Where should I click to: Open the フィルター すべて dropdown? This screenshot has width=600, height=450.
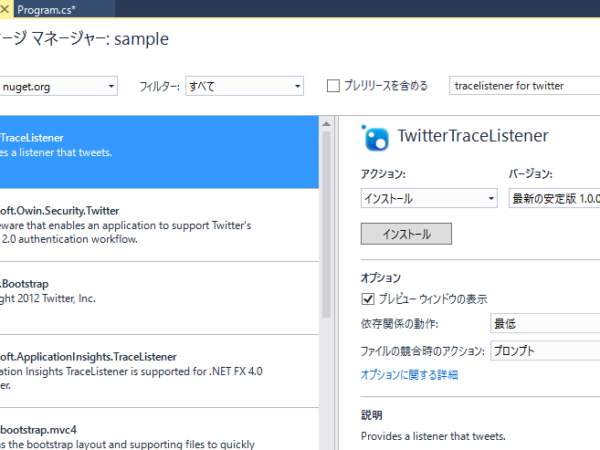[245, 86]
